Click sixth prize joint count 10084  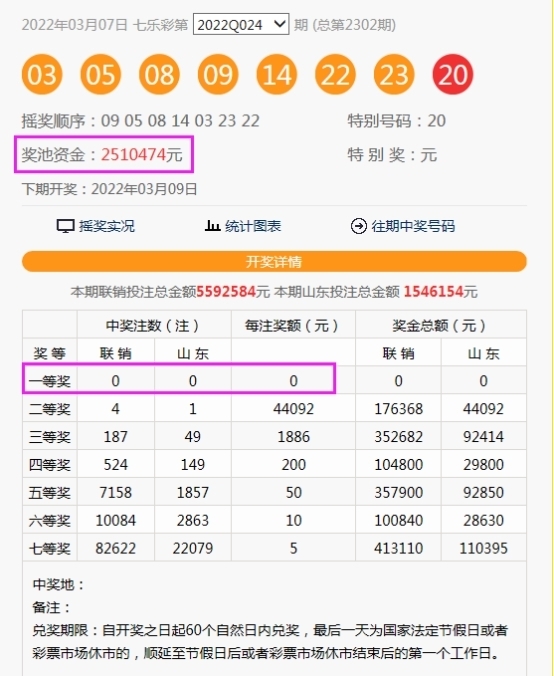pyautogui.click(x=116, y=520)
